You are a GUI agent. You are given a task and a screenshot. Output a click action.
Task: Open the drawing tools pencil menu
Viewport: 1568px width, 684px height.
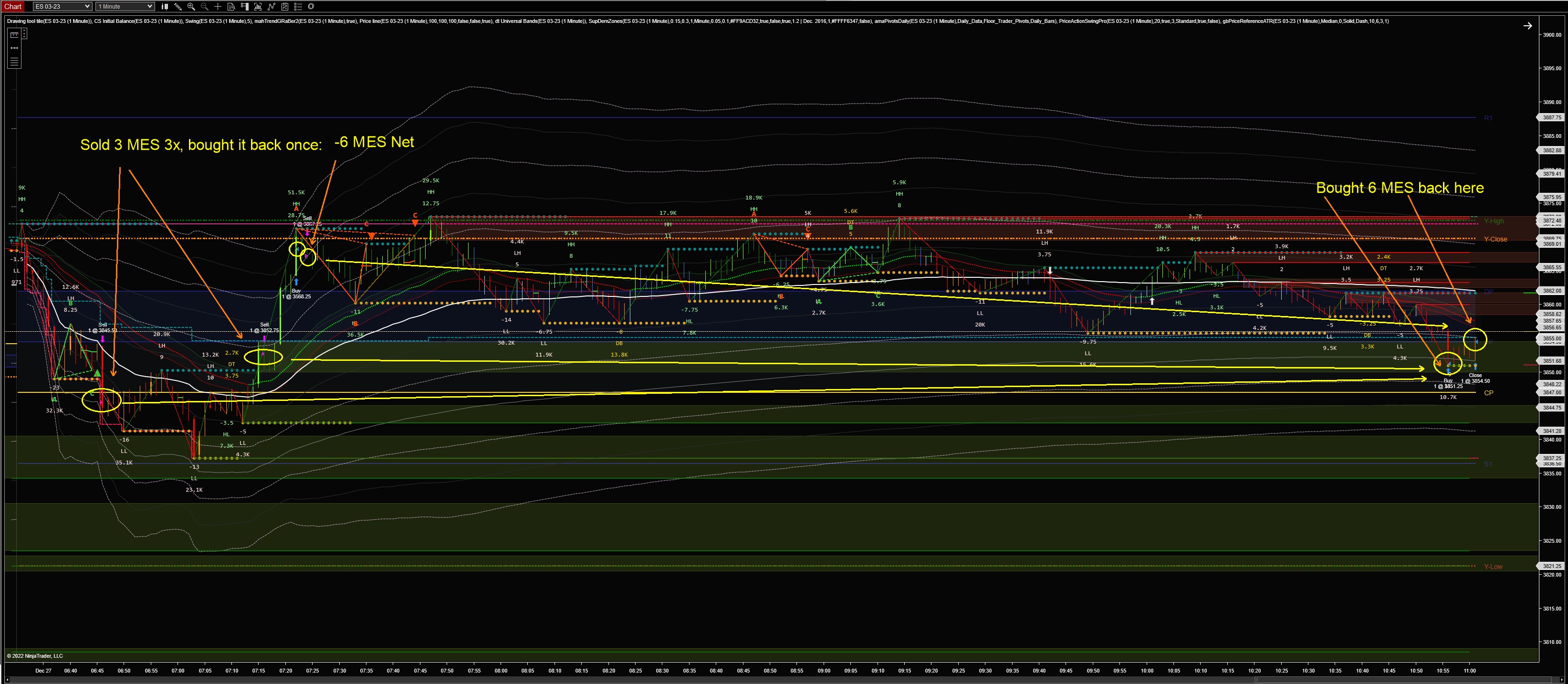(178, 7)
